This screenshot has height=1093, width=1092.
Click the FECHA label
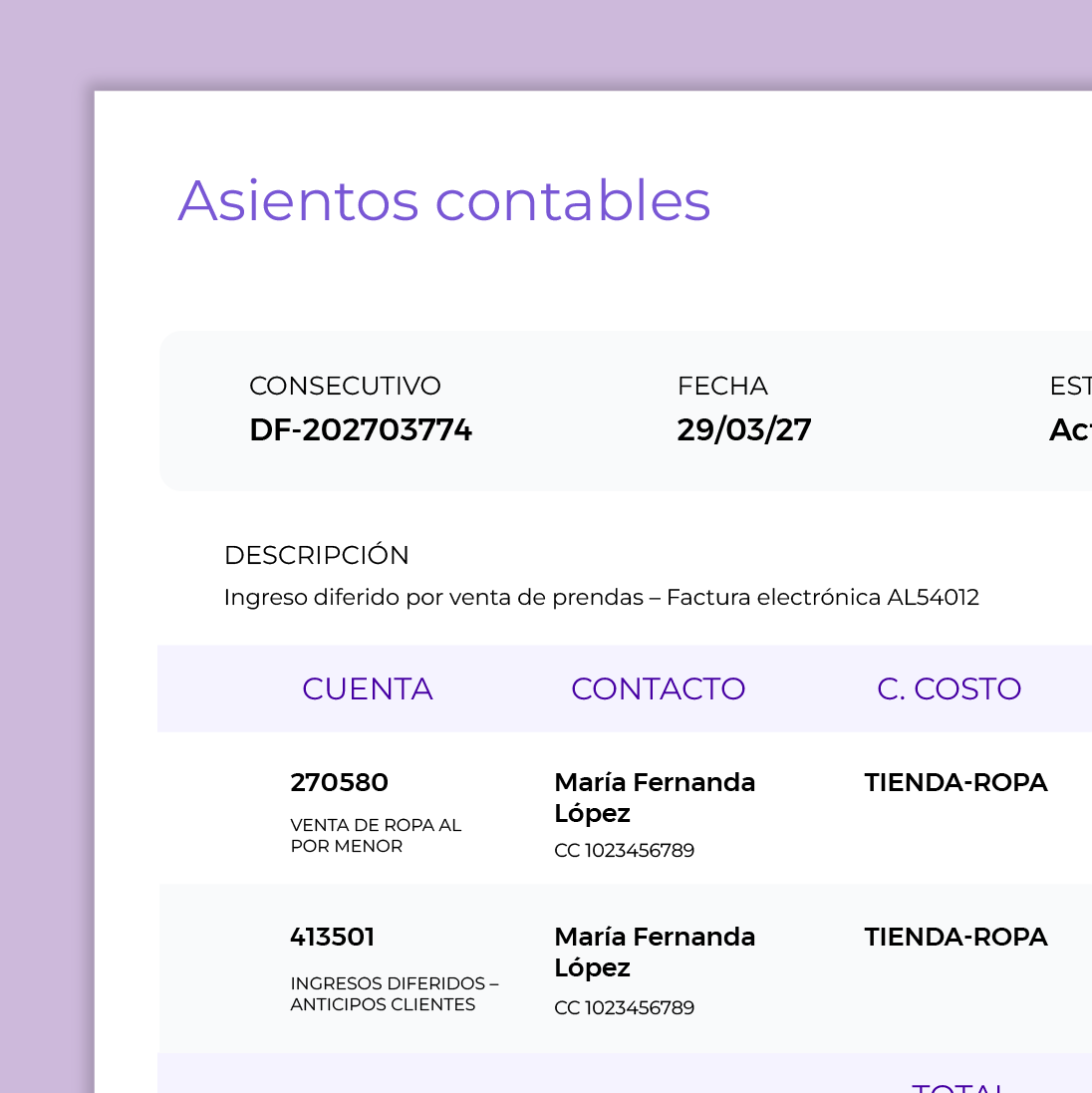(722, 386)
